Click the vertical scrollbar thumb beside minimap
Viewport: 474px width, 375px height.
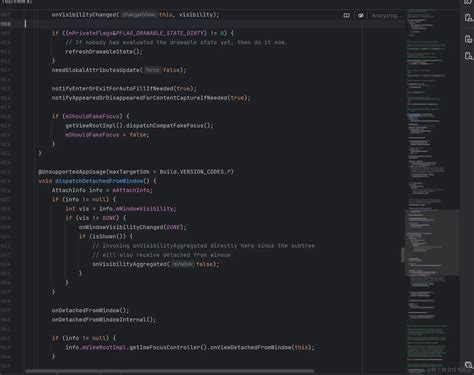pos(403,255)
